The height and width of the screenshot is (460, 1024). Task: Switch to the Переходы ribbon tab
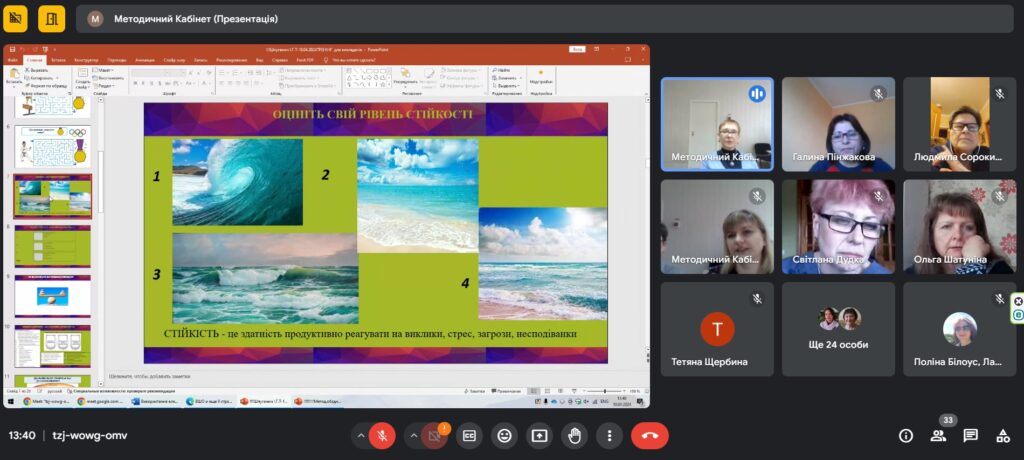tap(117, 60)
